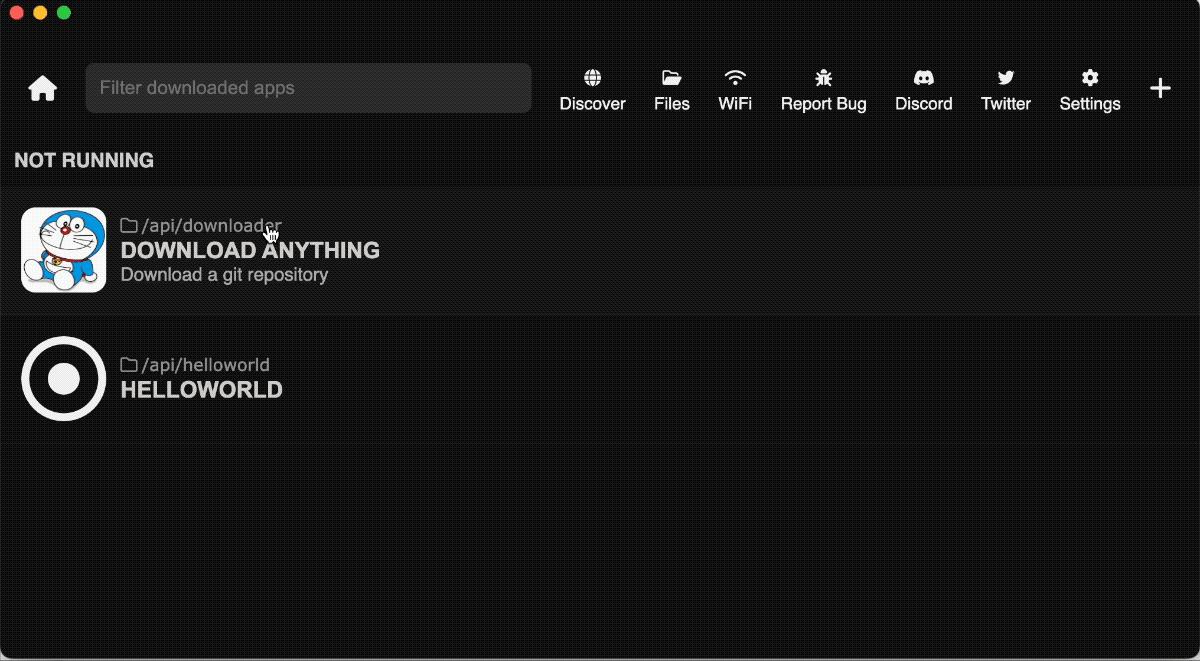Click the home icon in the toolbar

[x=42, y=88]
